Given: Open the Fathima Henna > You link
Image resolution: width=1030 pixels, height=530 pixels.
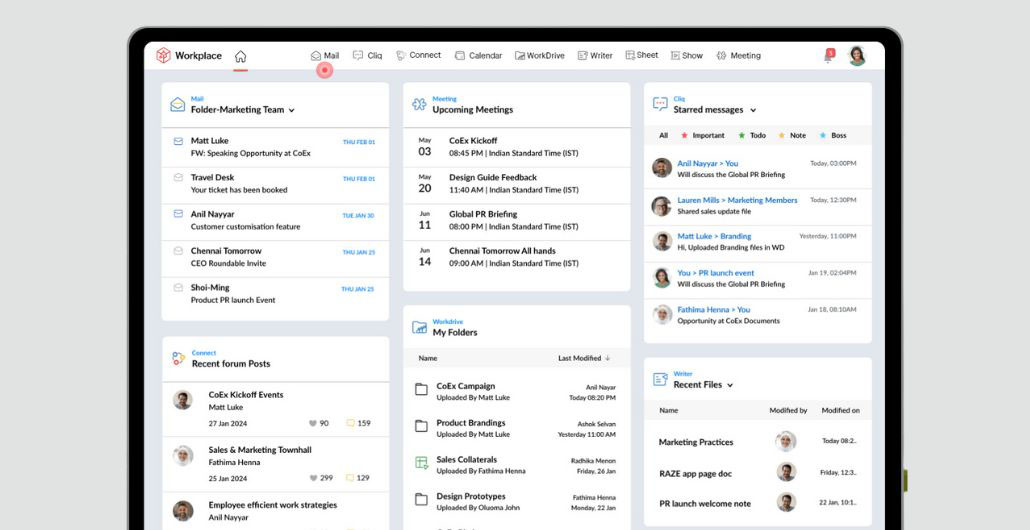Looking at the screenshot, I should 713,309.
